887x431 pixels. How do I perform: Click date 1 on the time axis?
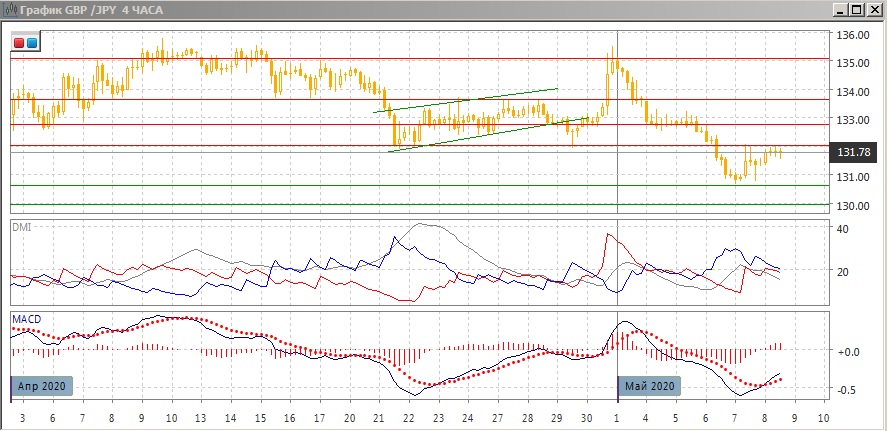[617, 418]
